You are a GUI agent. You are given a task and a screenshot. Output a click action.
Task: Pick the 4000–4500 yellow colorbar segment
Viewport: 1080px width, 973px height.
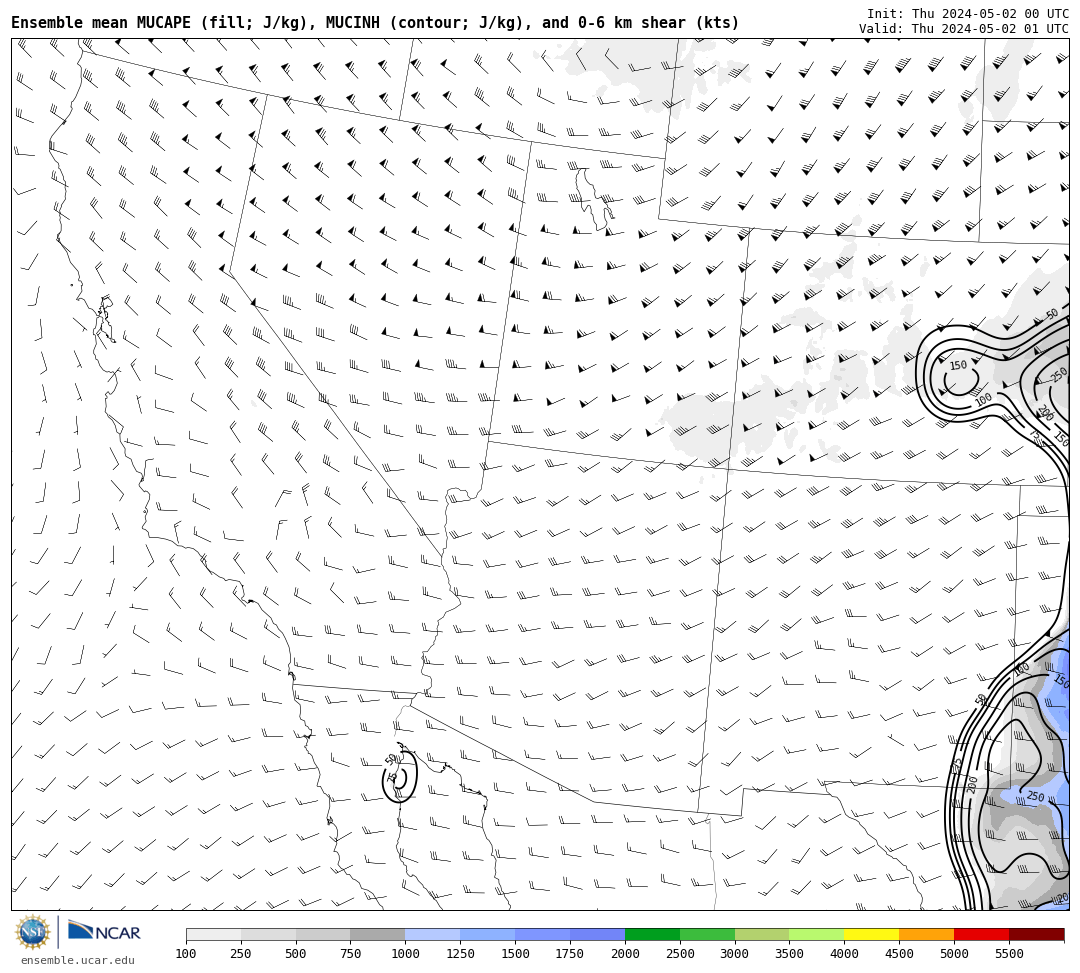pos(872,934)
